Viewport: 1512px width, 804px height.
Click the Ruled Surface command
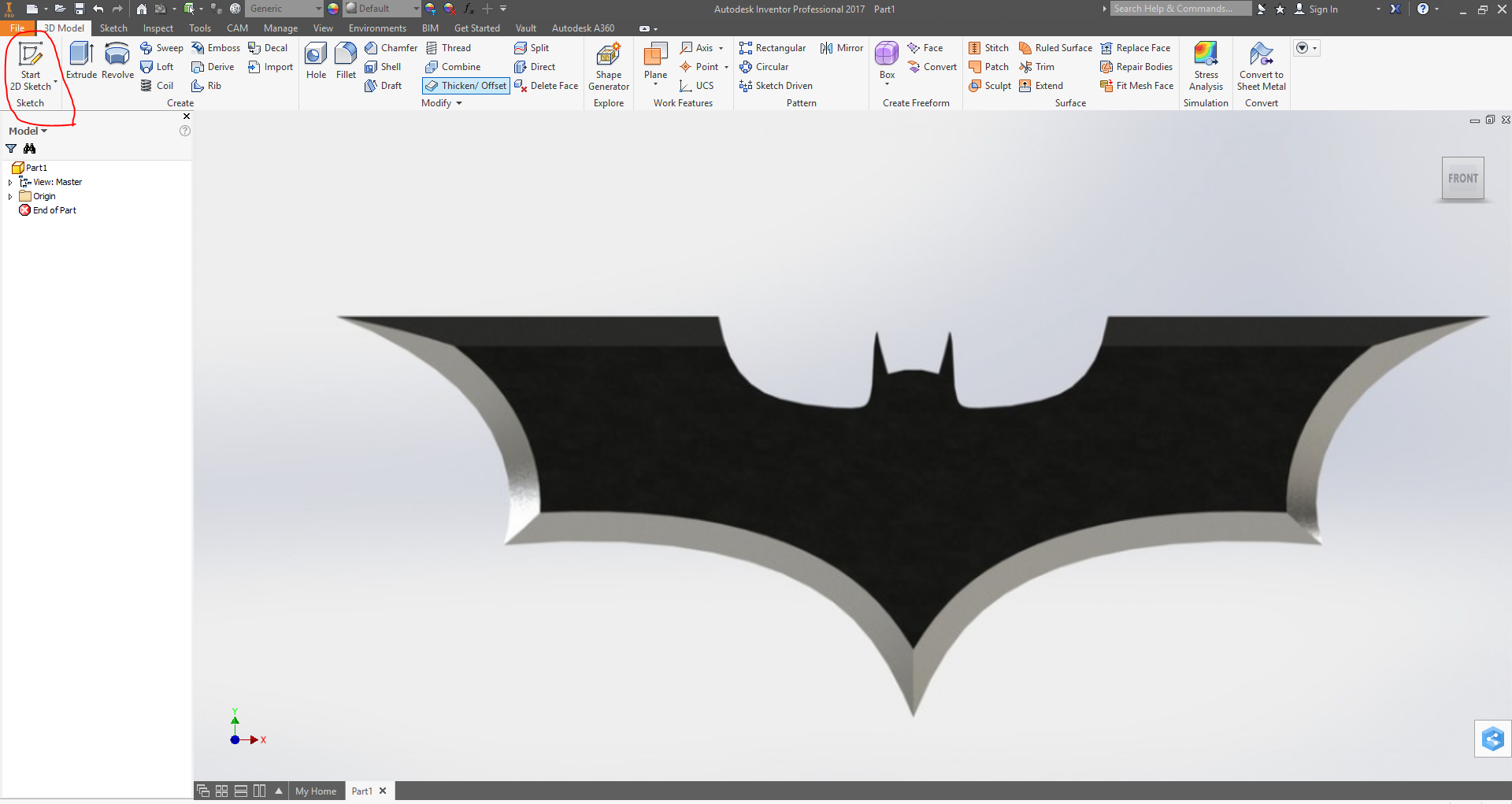1055,48
